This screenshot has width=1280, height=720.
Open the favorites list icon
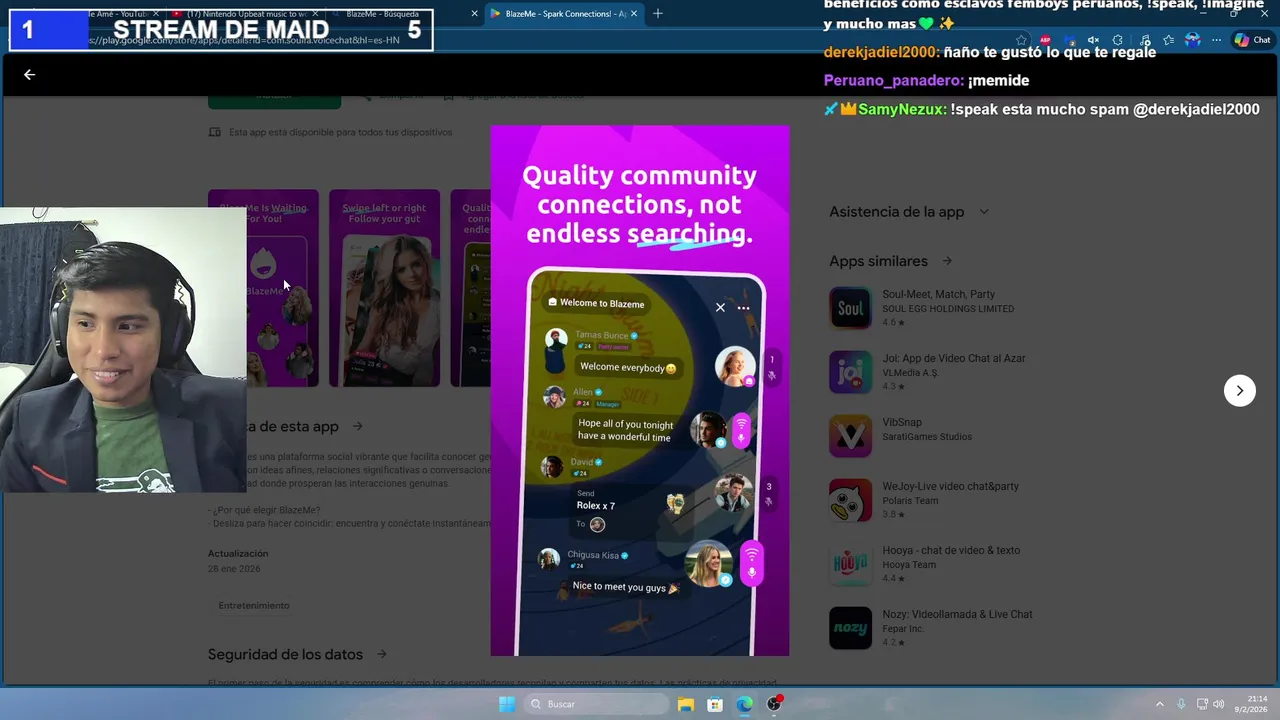pyautogui.click(x=1168, y=40)
